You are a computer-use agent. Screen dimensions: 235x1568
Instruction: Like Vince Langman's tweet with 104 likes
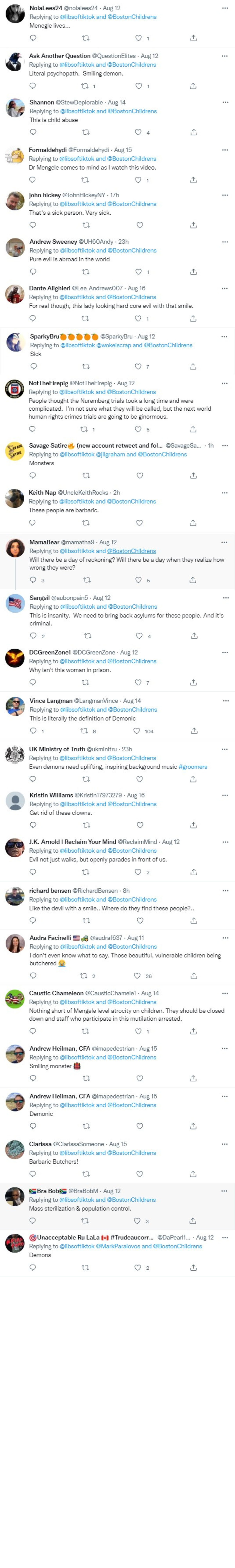tap(137, 731)
